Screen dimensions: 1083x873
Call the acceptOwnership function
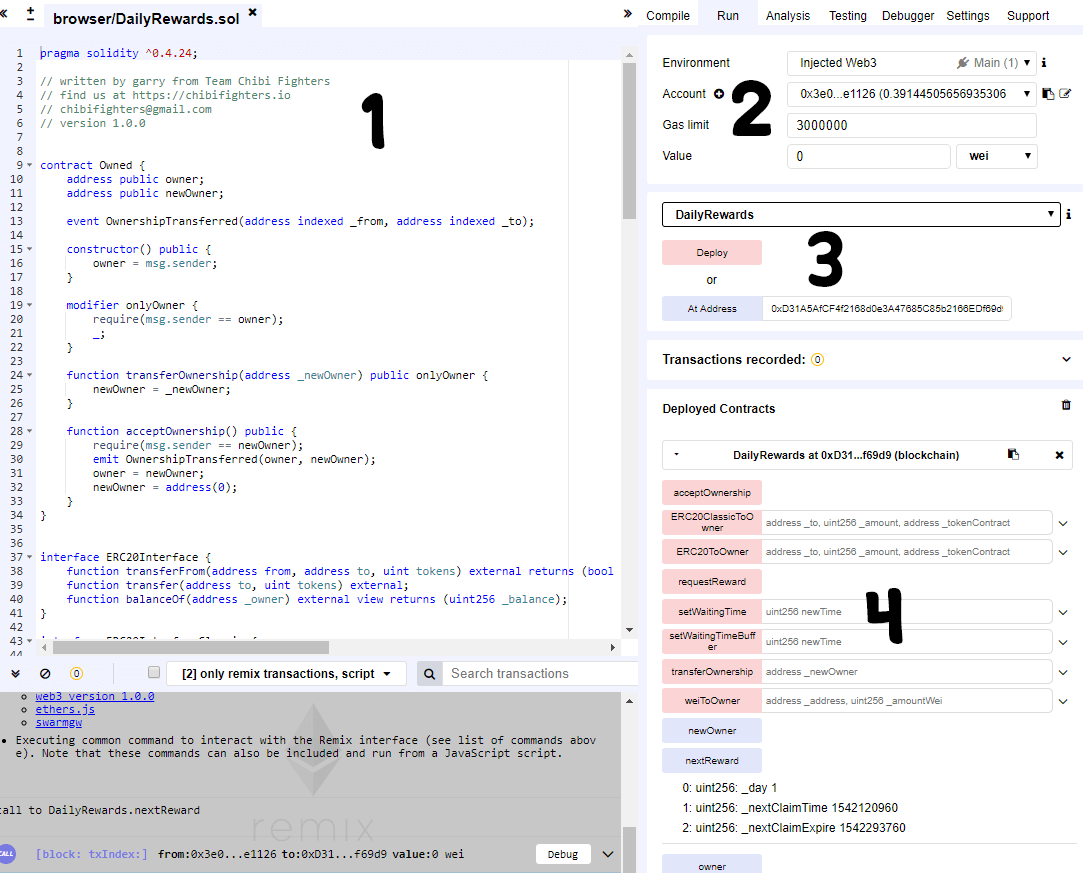[x=712, y=492]
